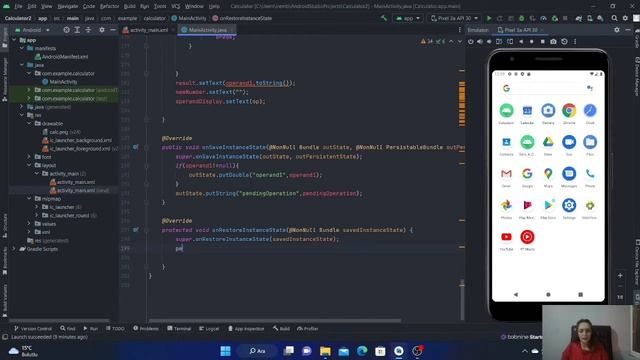Image resolution: width=640 pixels, height=360 pixels.
Task: Open the Tools menu
Action: (x=160, y=6)
